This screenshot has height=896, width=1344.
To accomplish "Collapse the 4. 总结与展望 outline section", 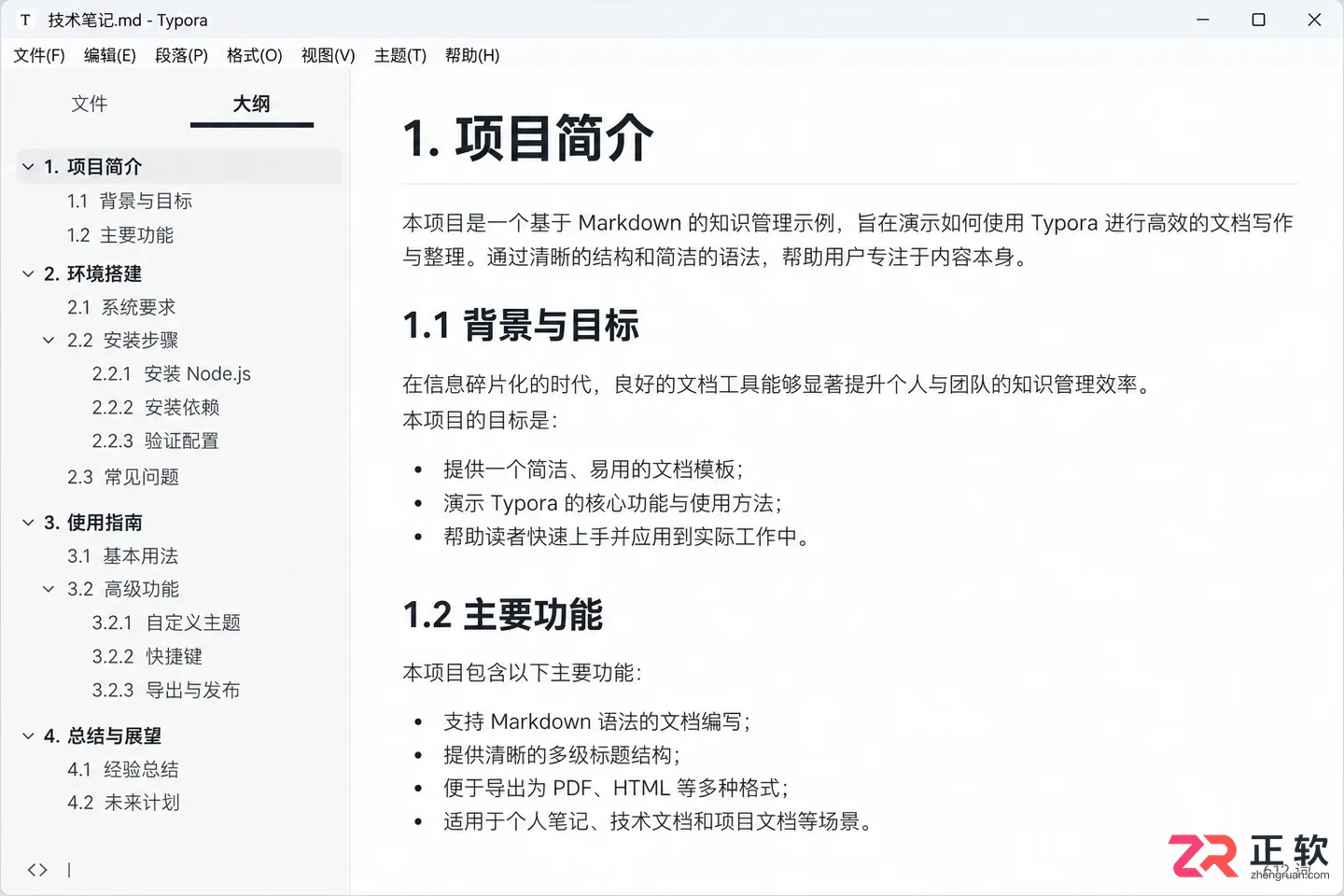I will point(28,736).
